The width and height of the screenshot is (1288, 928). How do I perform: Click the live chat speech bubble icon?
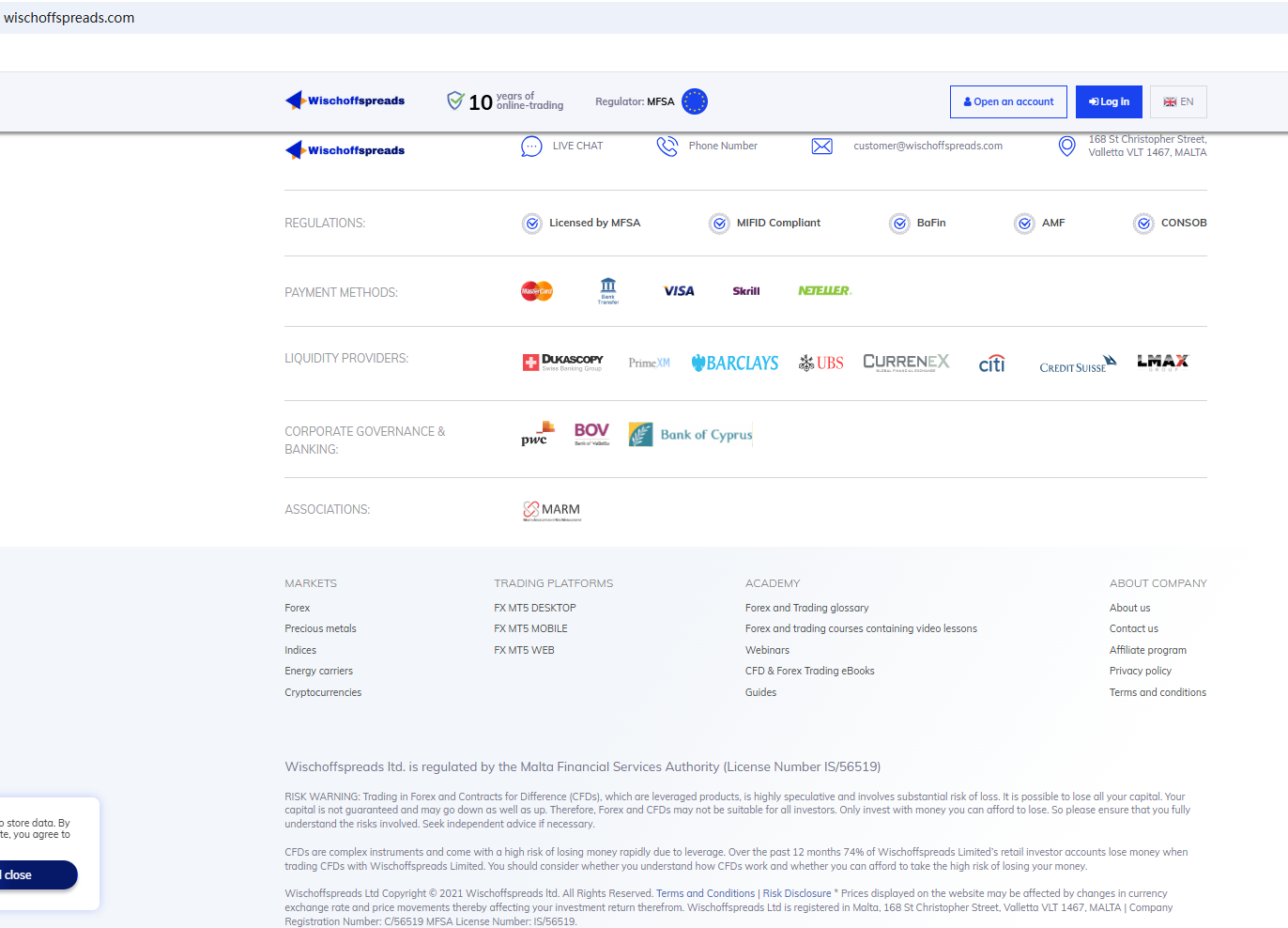click(531, 147)
